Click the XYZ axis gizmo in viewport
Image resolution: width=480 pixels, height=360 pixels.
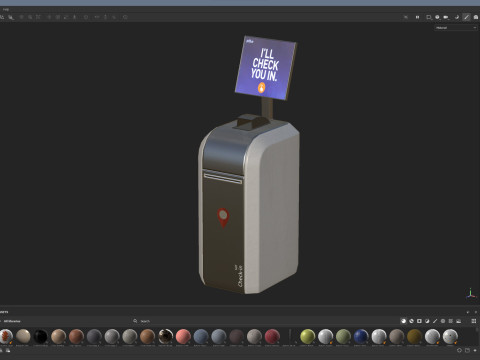[x=471, y=293]
